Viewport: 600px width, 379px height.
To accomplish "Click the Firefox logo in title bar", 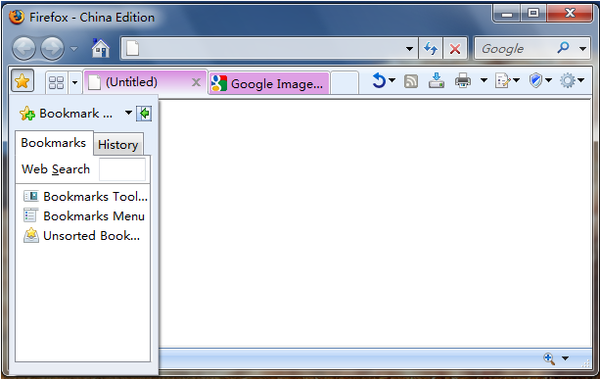I will click(x=16, y=17).
